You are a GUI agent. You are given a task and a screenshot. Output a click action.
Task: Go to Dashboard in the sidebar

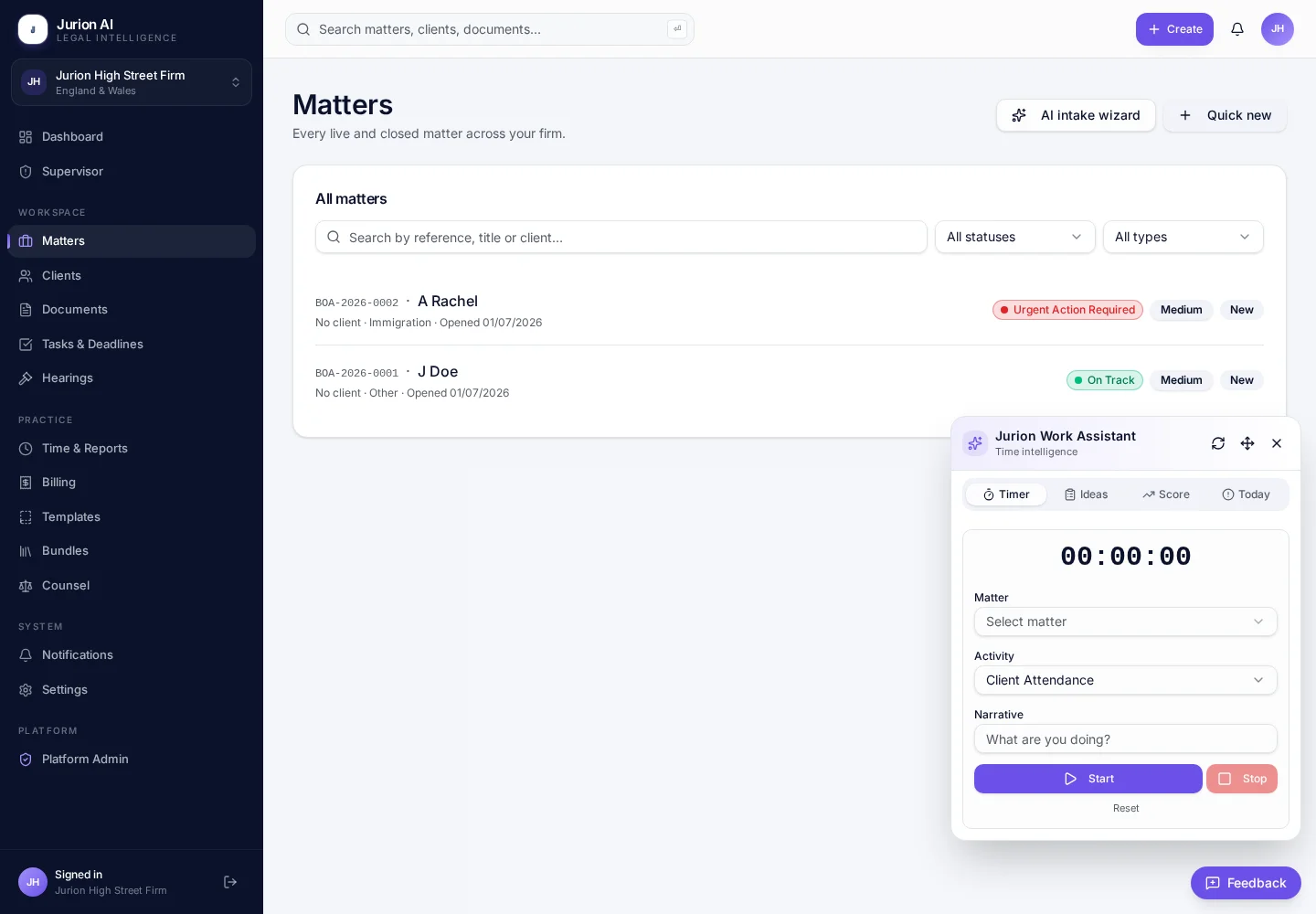tap(132, 137)
